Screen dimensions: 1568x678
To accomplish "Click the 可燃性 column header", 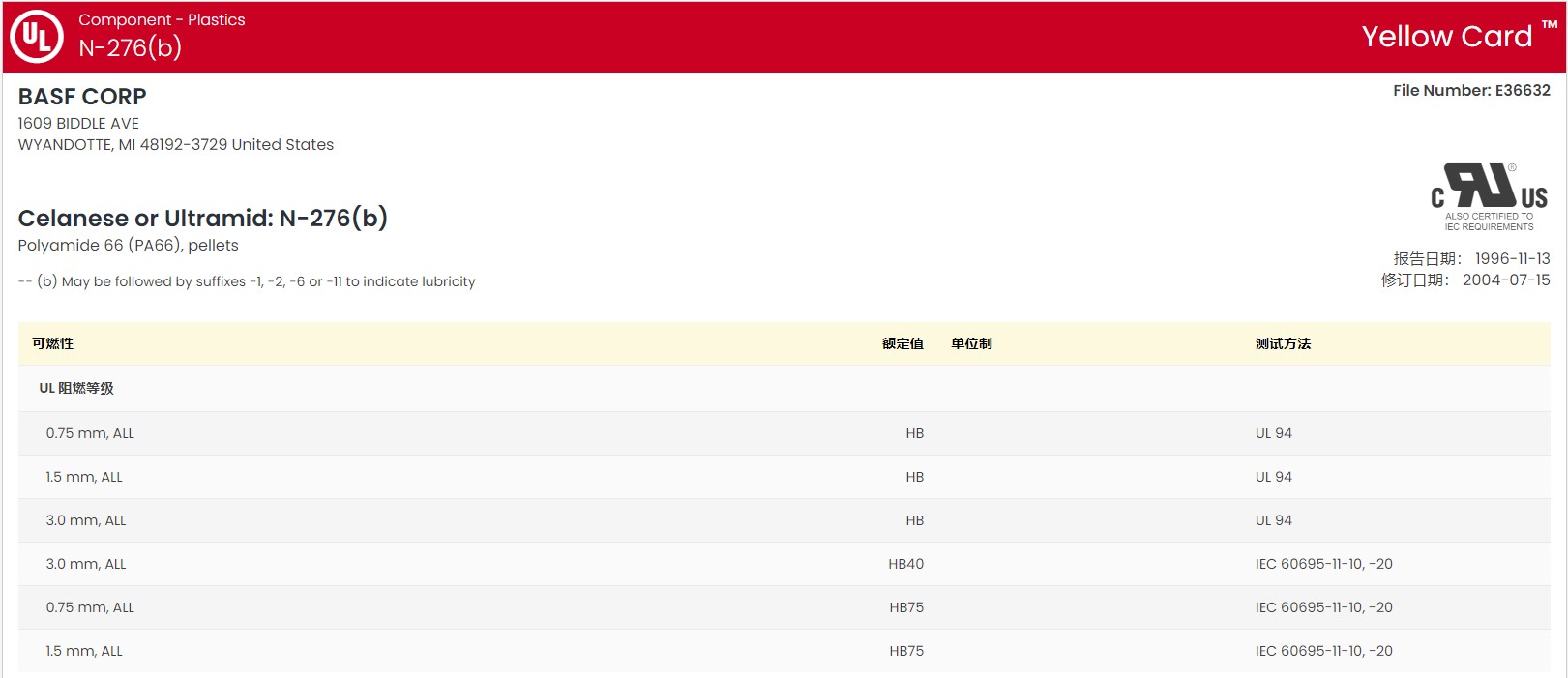I will click(52, 343).
